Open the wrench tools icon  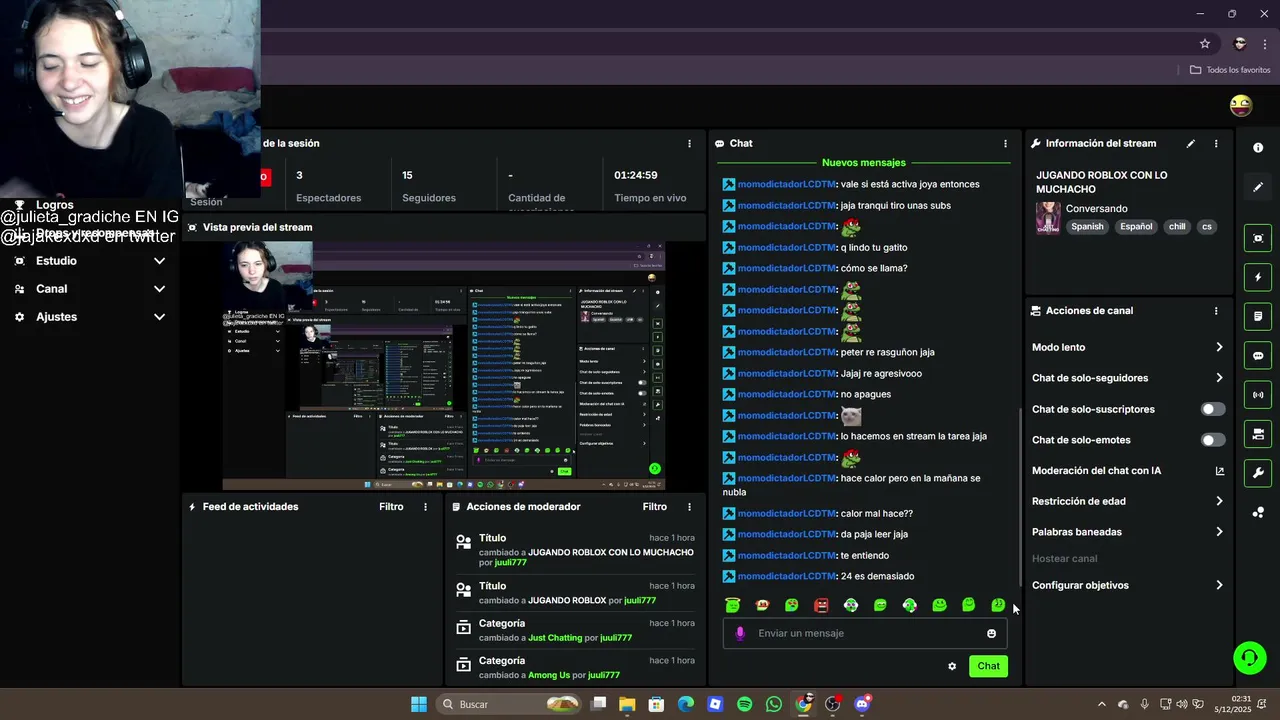[1258, 473]
